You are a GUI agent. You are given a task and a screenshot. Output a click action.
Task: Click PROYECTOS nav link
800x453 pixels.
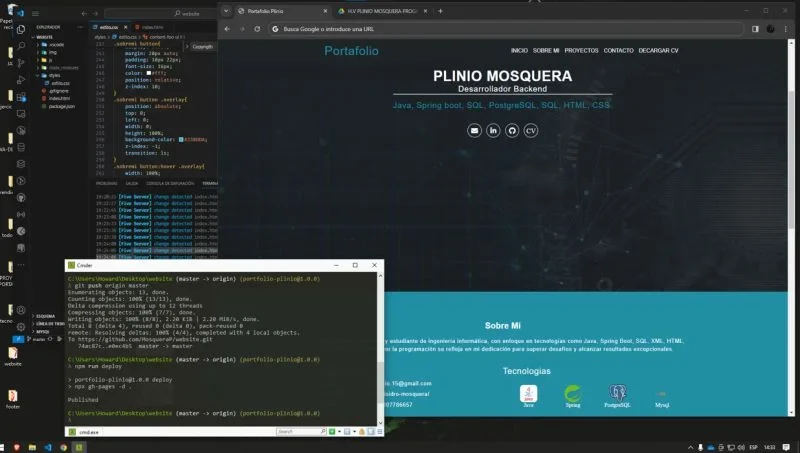click(x=581, y=51)
